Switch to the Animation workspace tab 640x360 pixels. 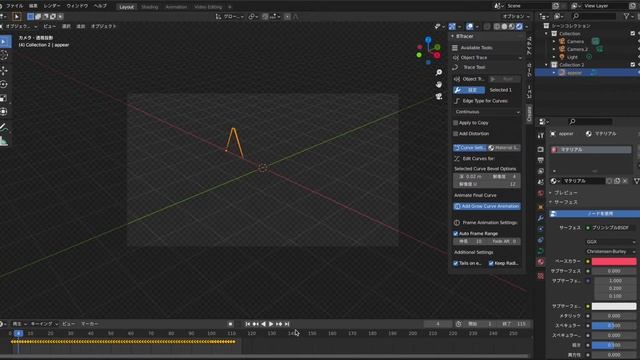(x=176, y=7)
